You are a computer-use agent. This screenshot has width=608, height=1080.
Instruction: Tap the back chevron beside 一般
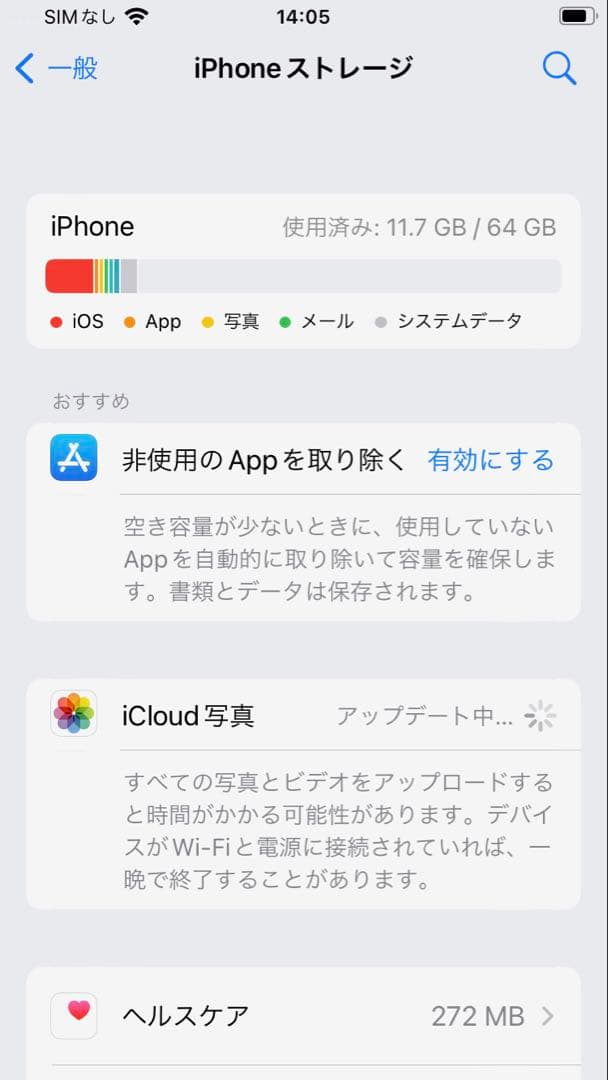point(24,68)
